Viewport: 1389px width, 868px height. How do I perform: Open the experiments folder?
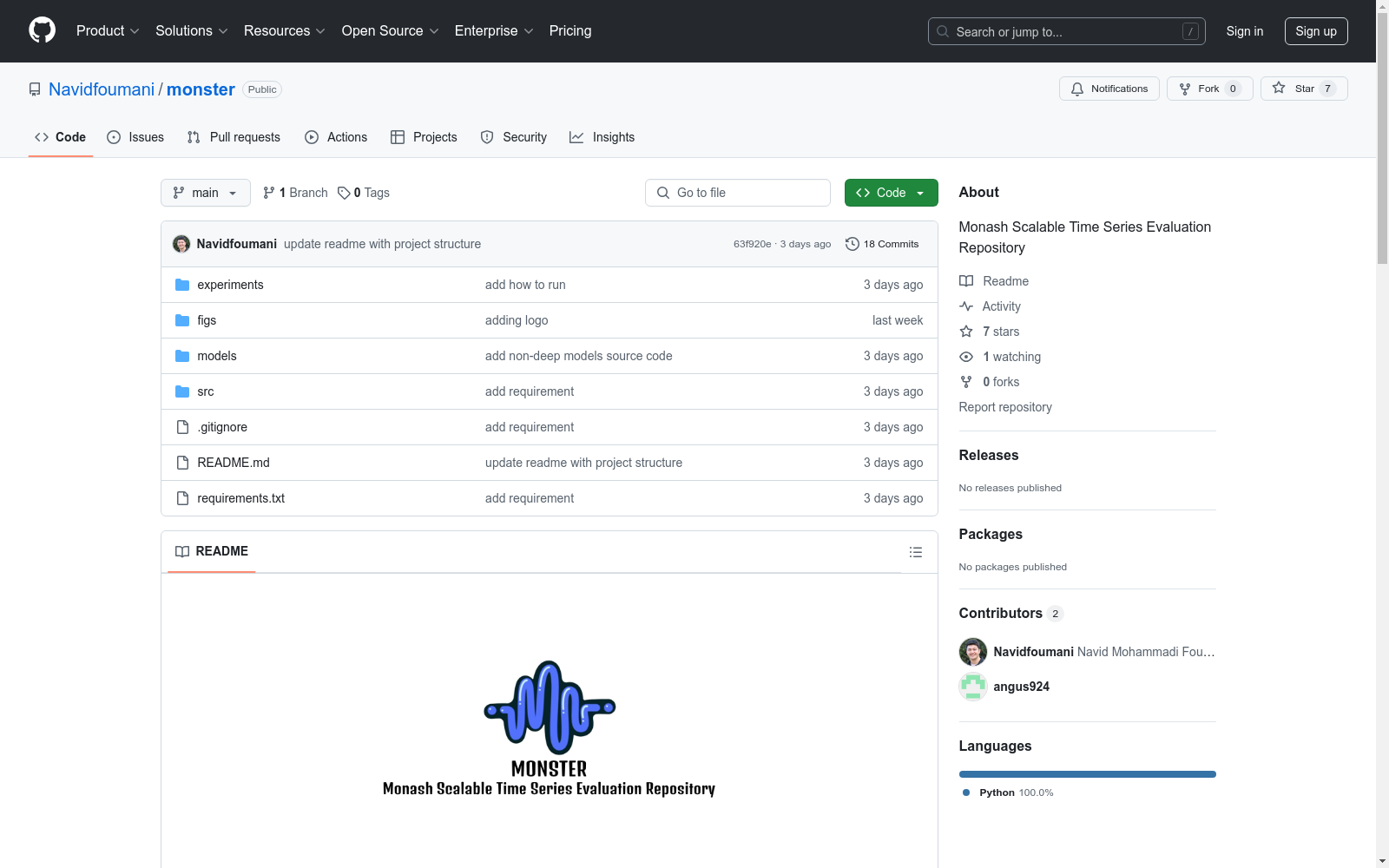point(230,285)
